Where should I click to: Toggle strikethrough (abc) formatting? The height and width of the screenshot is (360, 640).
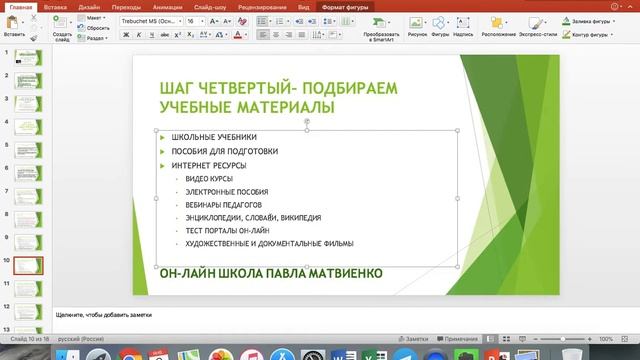[164, 35]
